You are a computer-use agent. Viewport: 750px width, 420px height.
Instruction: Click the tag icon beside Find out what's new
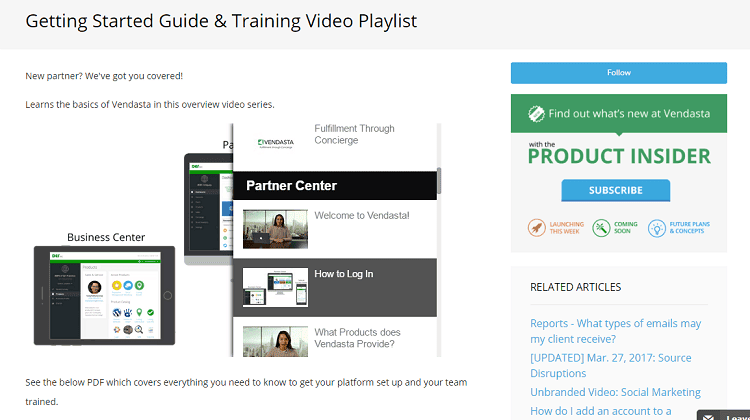[x=536, y=114]
